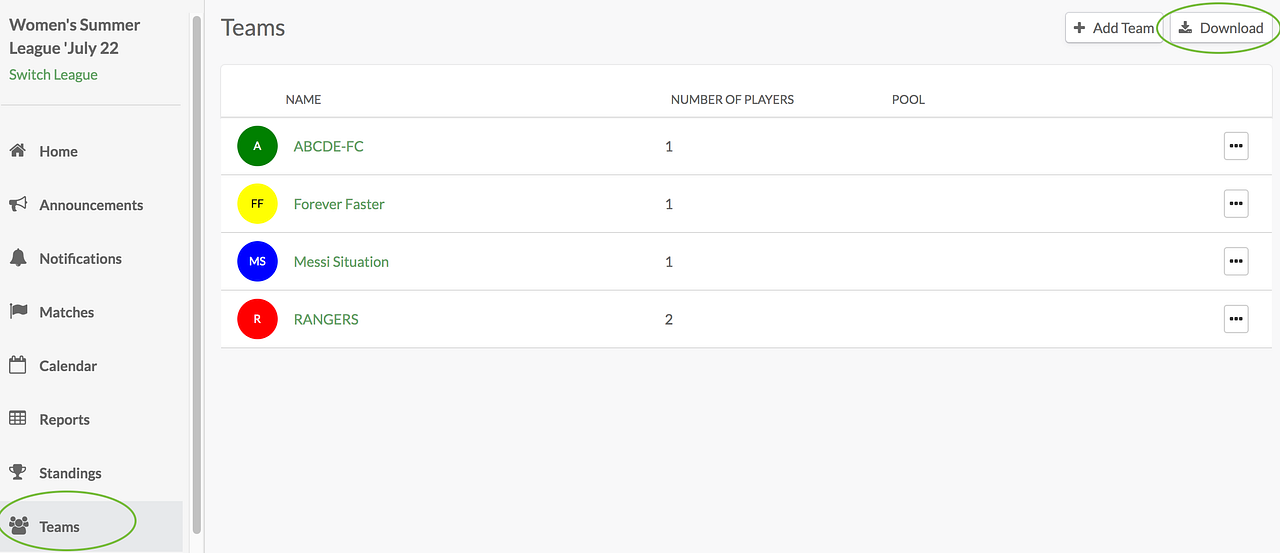Follow the Switch League link
The image size is (1280, 553).
[x=53, y=75]
